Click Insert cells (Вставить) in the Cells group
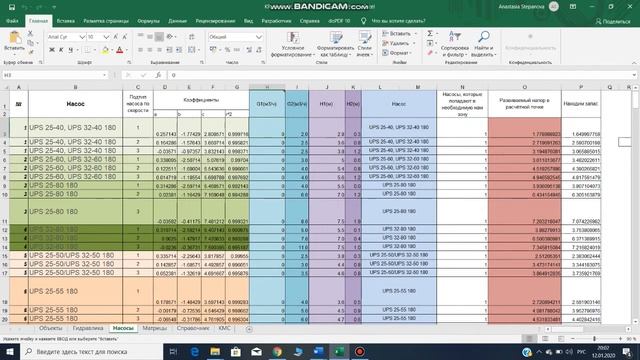Viewport: 640px width, 360px height. [399, 33]
